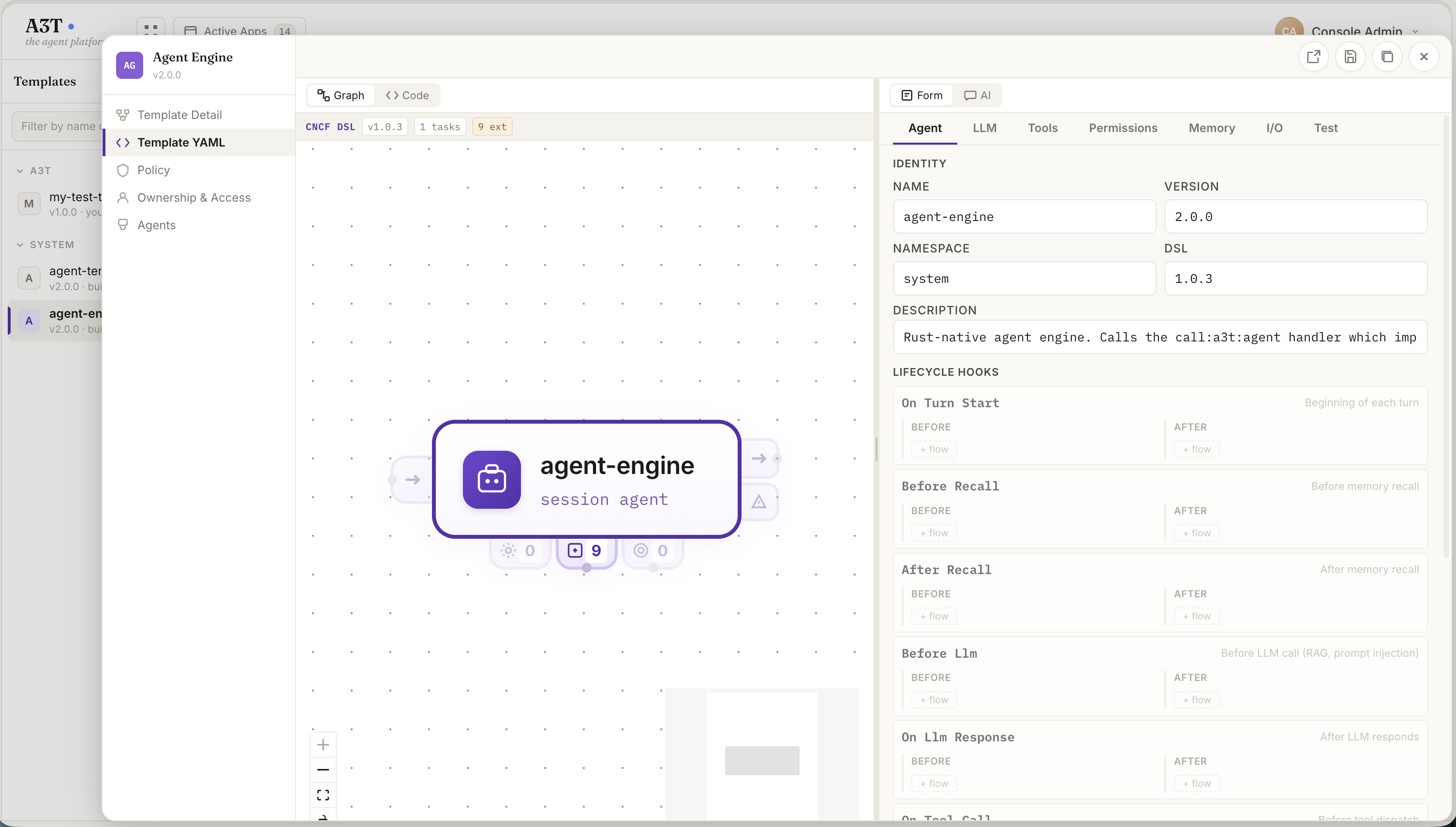Click the zoom in canvas button

(x=323, y=745)
